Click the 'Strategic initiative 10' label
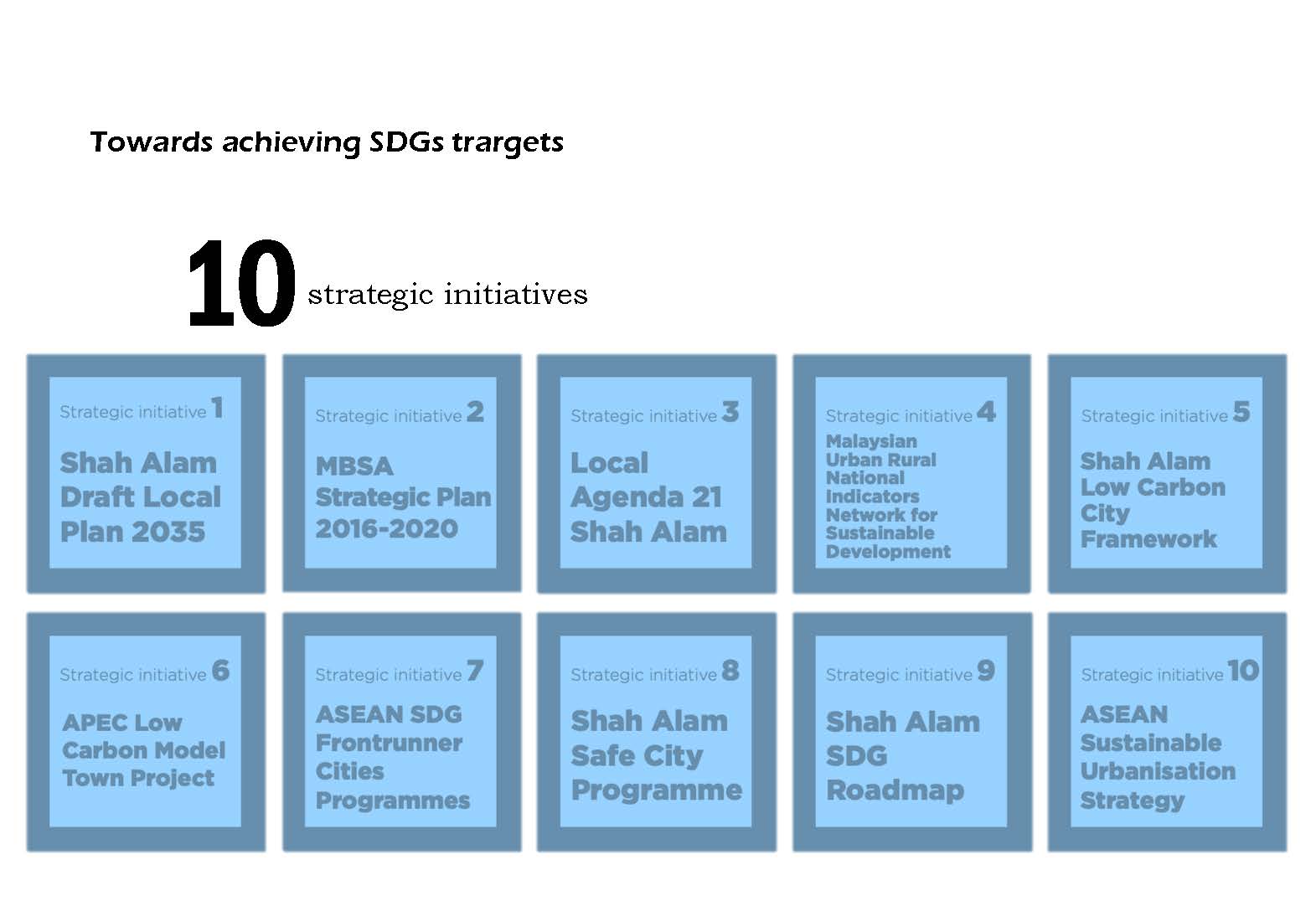The height and width of the screenshot is (911, 1316). pyautogui.click(x=1169, y=672)
